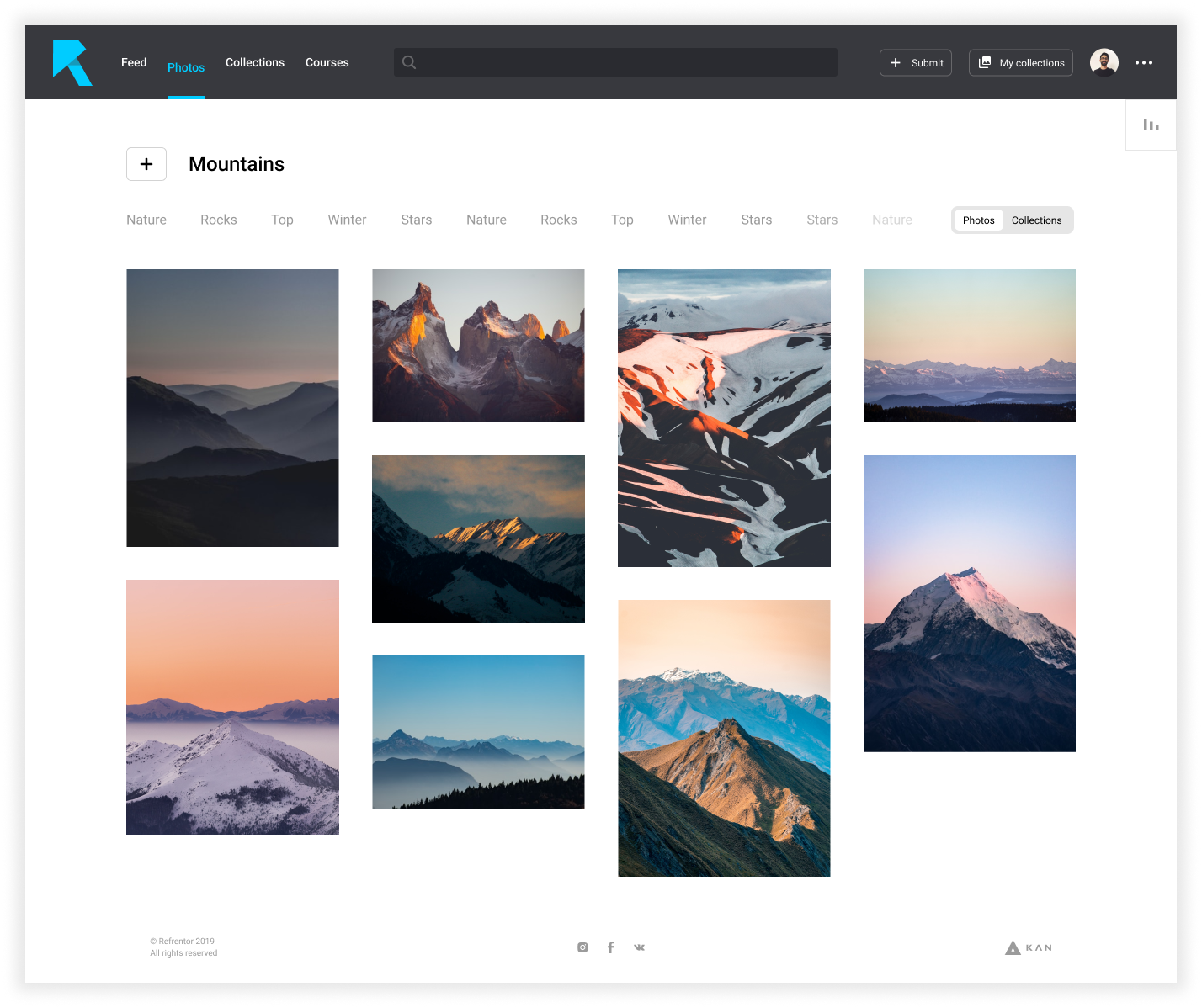Open the Instagram link in footer
Screen dimensions: 1202x1008
[x=582, y=947]
